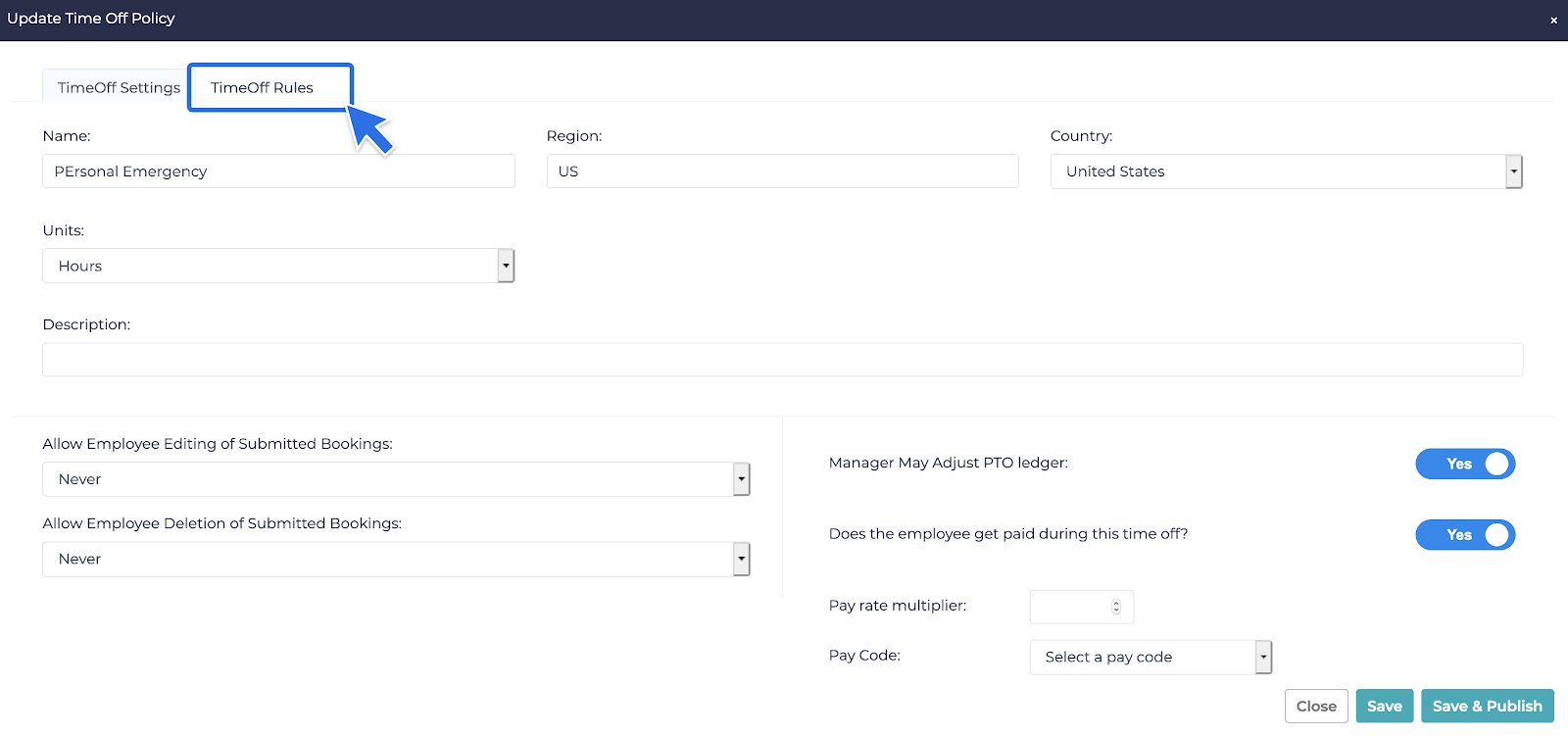1568x736 pixels.
Task: Switch to TimeOff Settings tab
Action: 119,87
